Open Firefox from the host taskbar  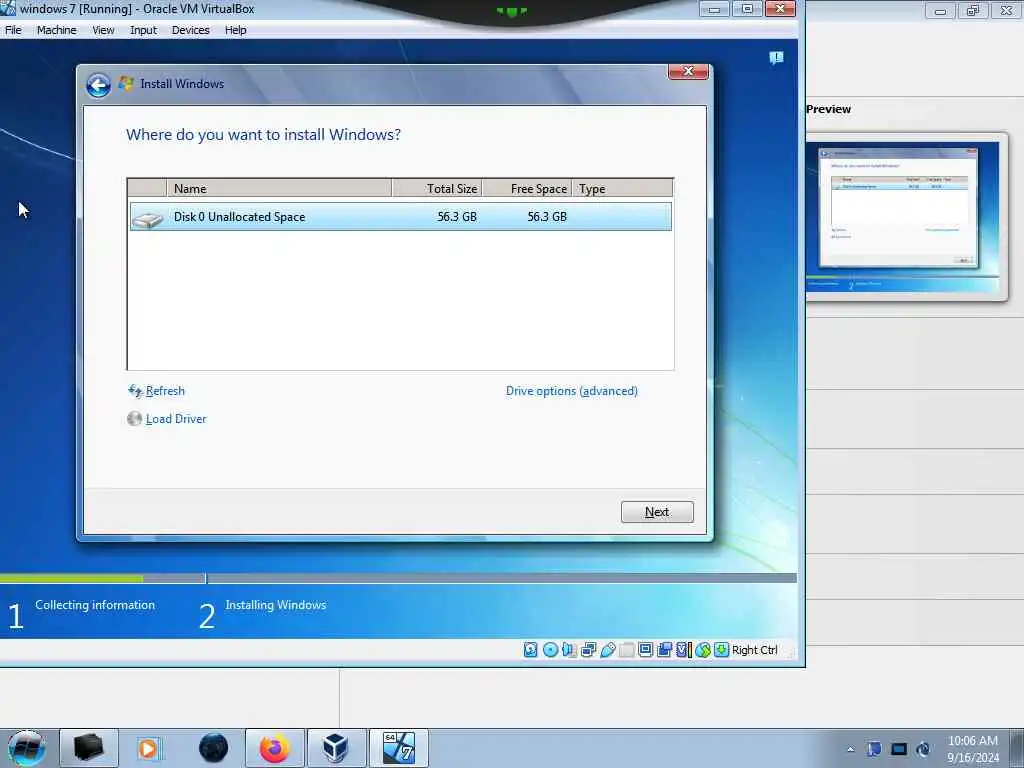pyautogui.click(x=274, y=748)
